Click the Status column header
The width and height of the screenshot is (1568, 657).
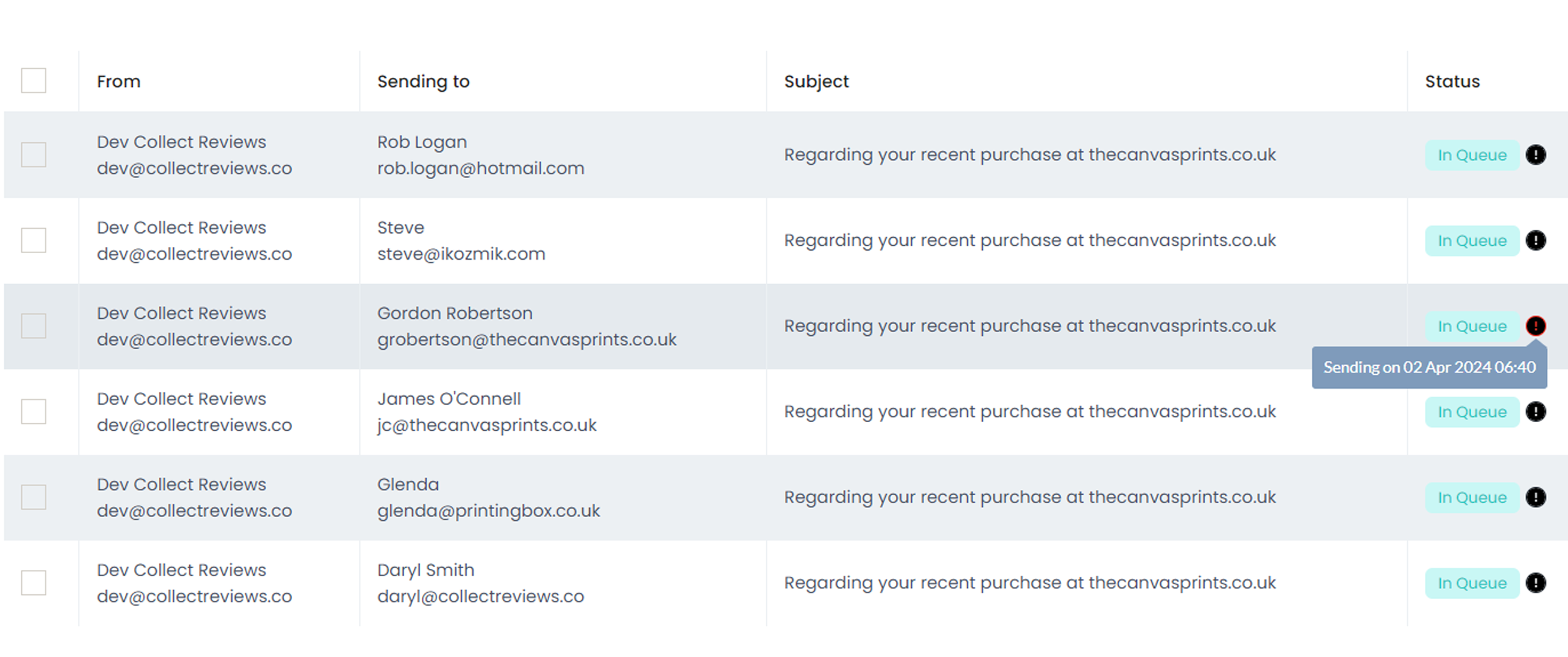pyautogui.click(x=1452, y=82)
